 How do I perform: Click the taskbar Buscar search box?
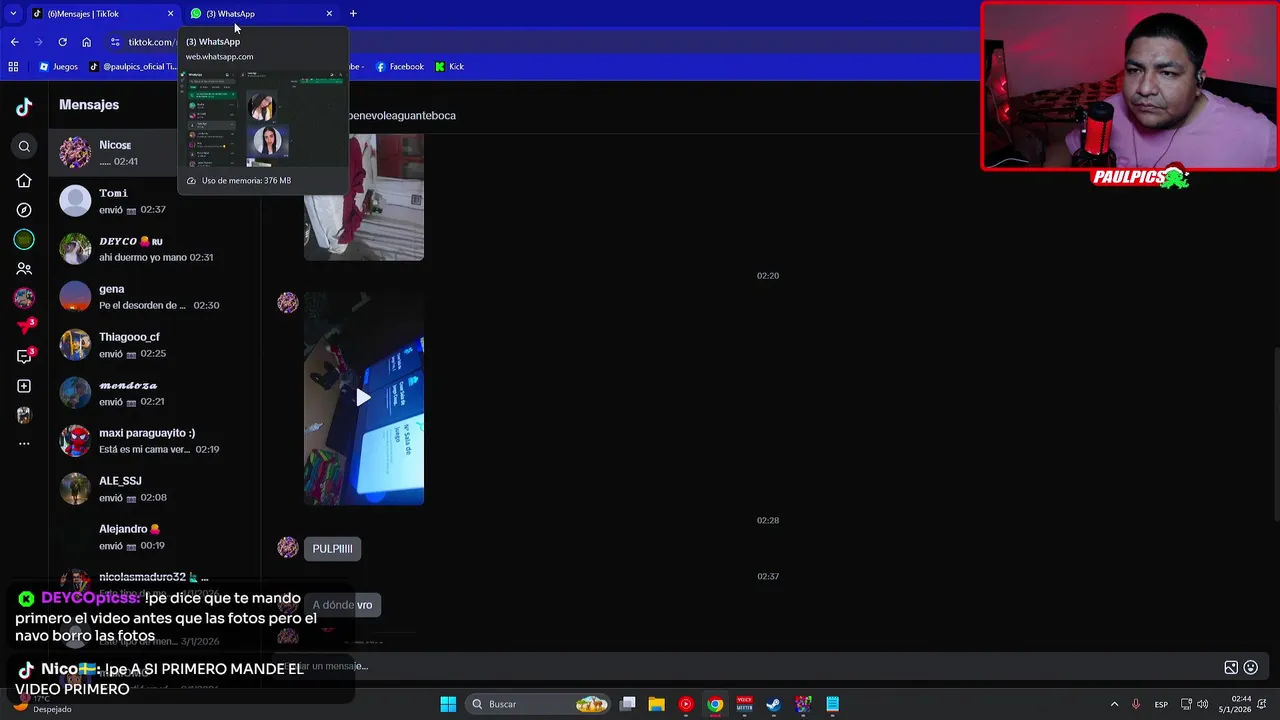[x=539, y=704]
